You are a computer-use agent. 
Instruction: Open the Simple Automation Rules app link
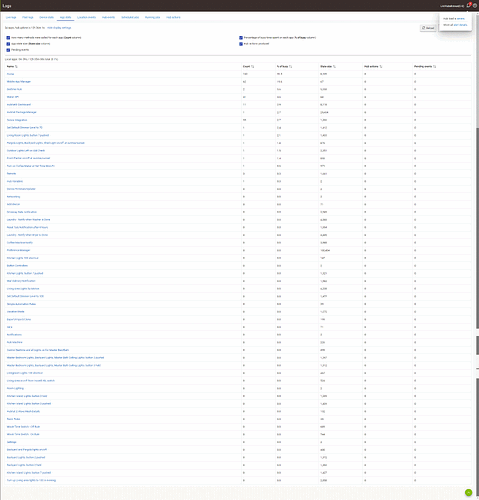click(21, 304)
